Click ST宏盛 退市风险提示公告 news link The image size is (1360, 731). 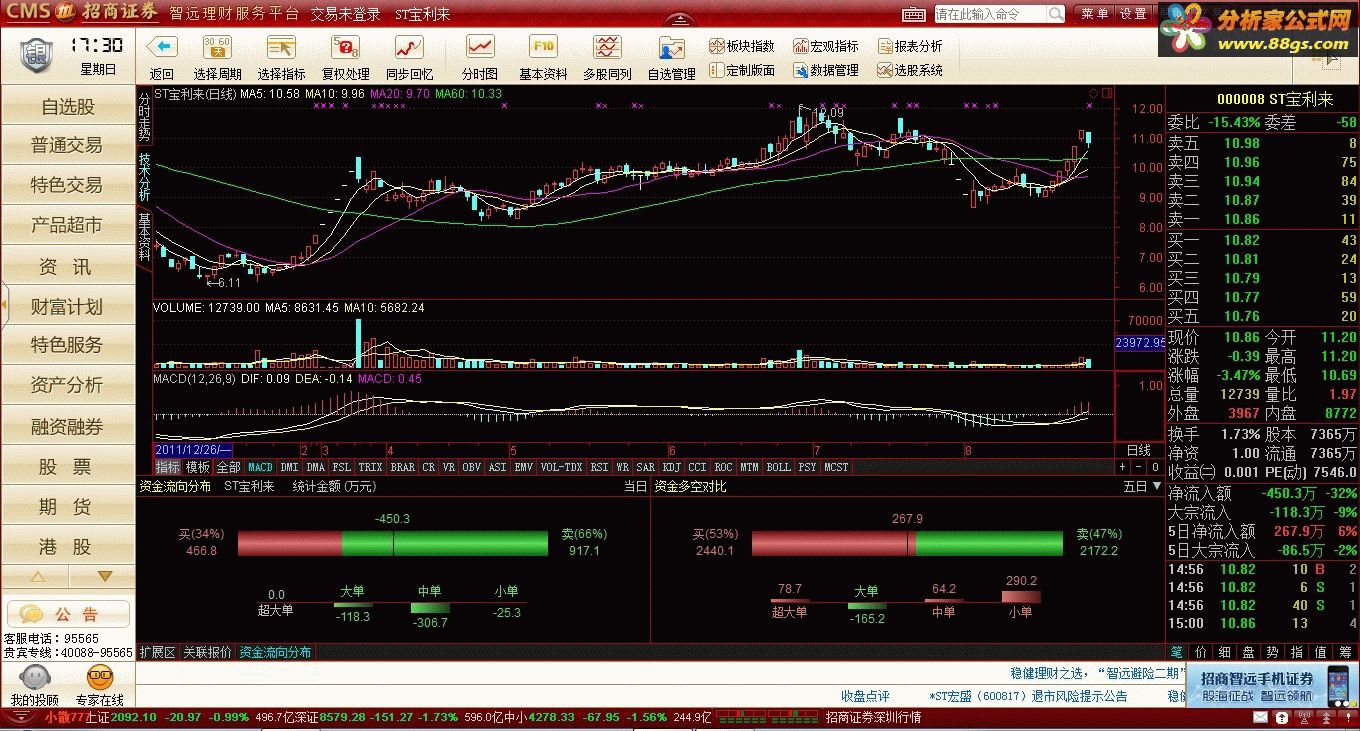point(1029,696)
